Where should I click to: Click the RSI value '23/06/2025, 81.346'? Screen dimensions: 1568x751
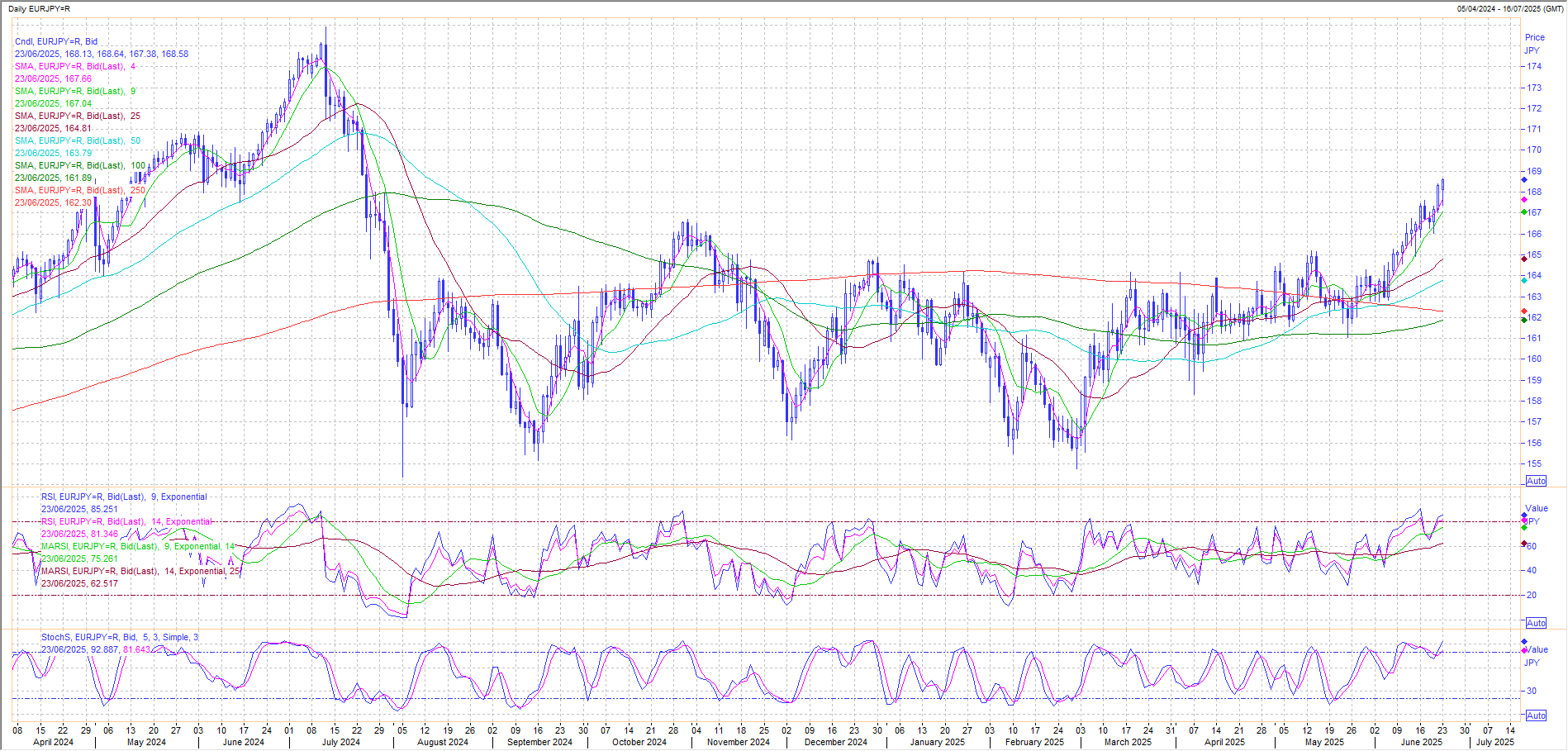[x=79, y=534]
